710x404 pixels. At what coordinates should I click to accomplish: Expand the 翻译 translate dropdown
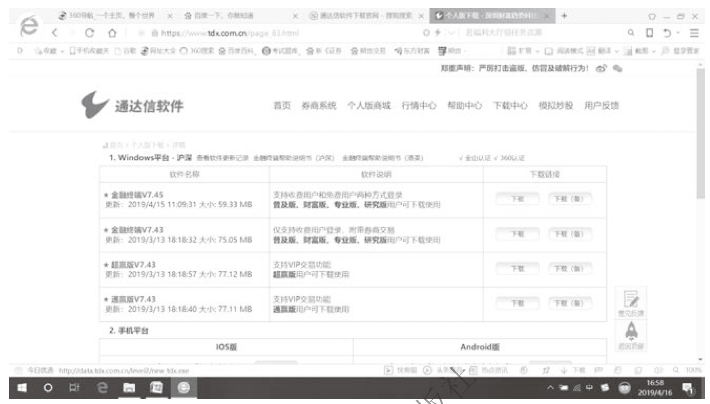tap(616, 51)
